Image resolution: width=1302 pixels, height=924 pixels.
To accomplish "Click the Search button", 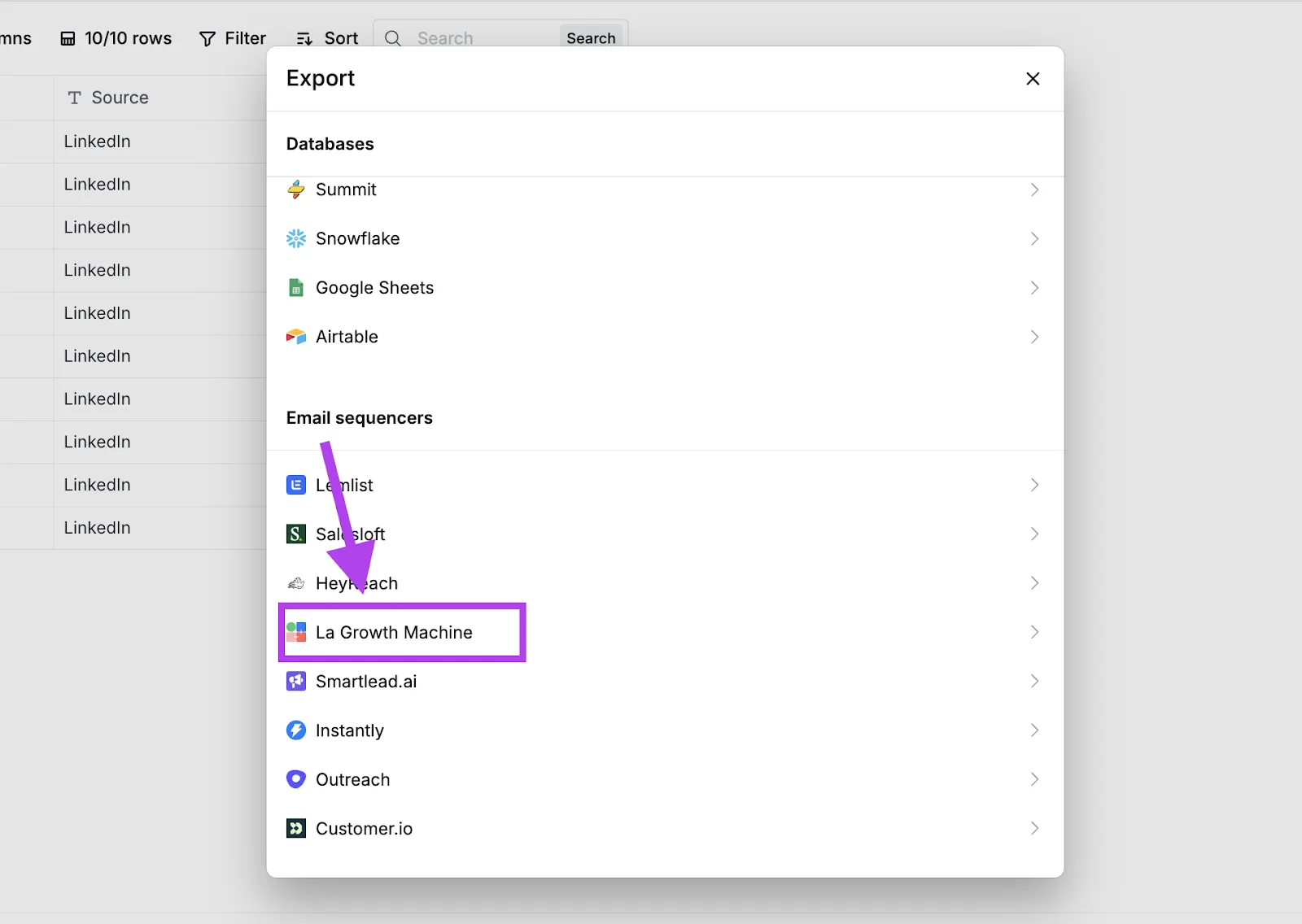I will [x=591, y=38].
